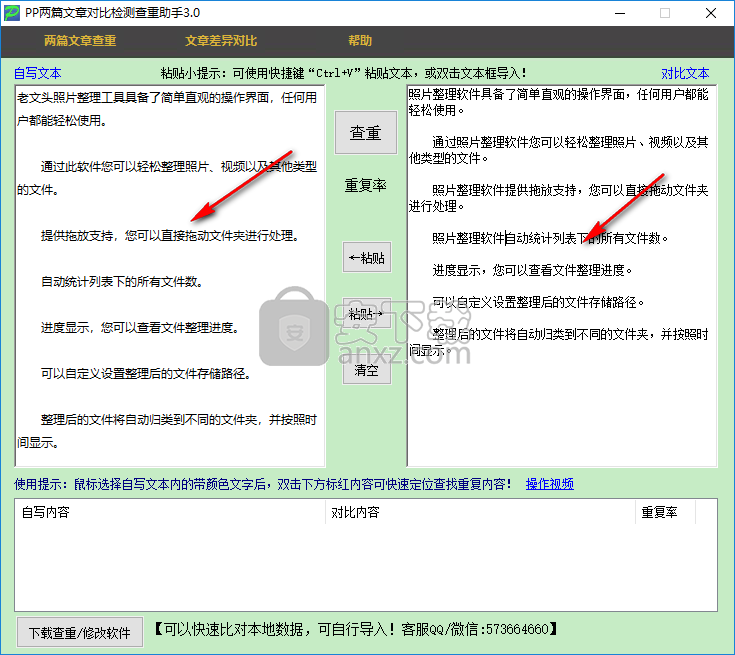Click line 进度显示，您可以查看文件整理进度 in right box
The image size is (735, 655).
[532, 271]
